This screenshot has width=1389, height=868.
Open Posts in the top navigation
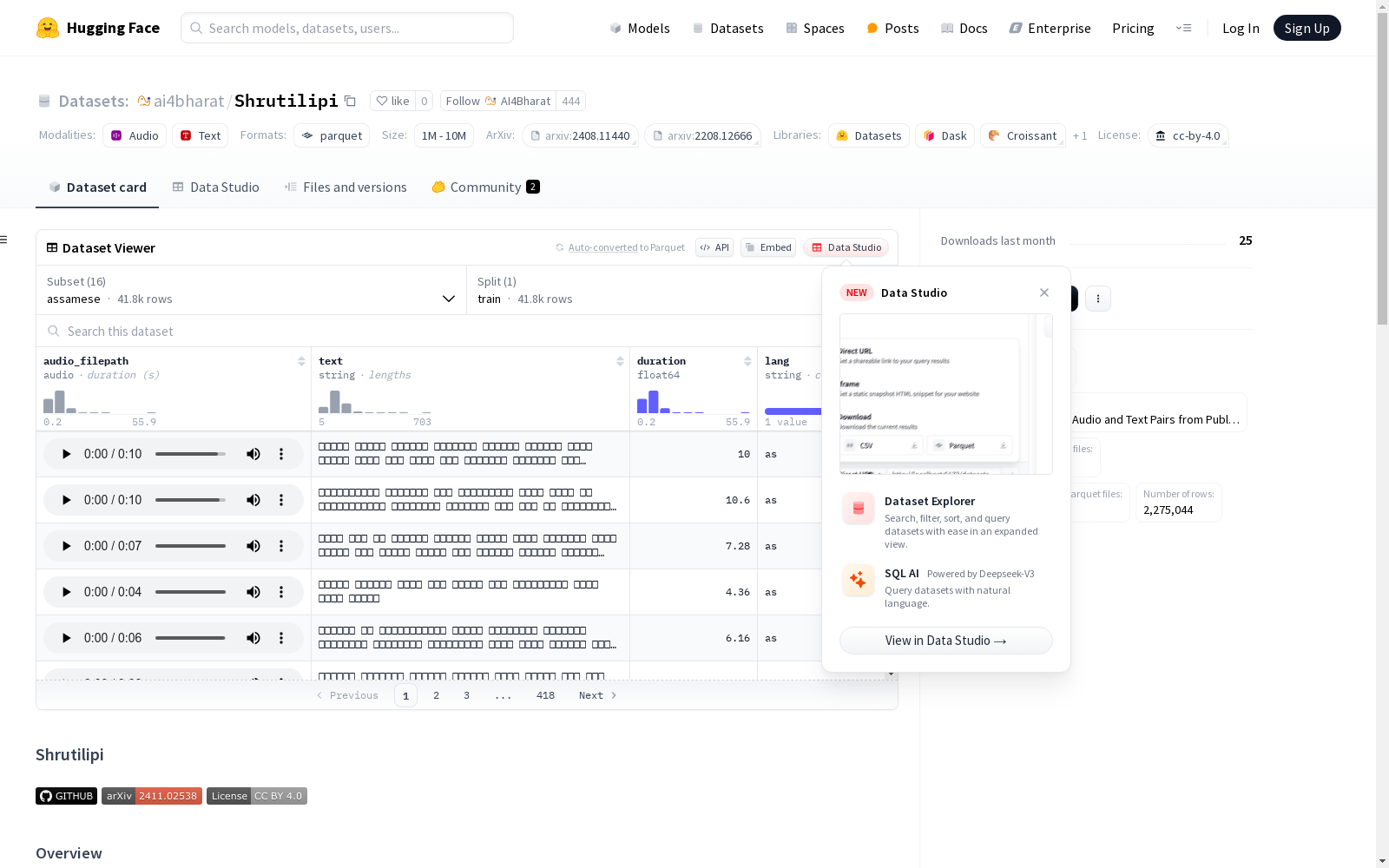click(892, 28)
